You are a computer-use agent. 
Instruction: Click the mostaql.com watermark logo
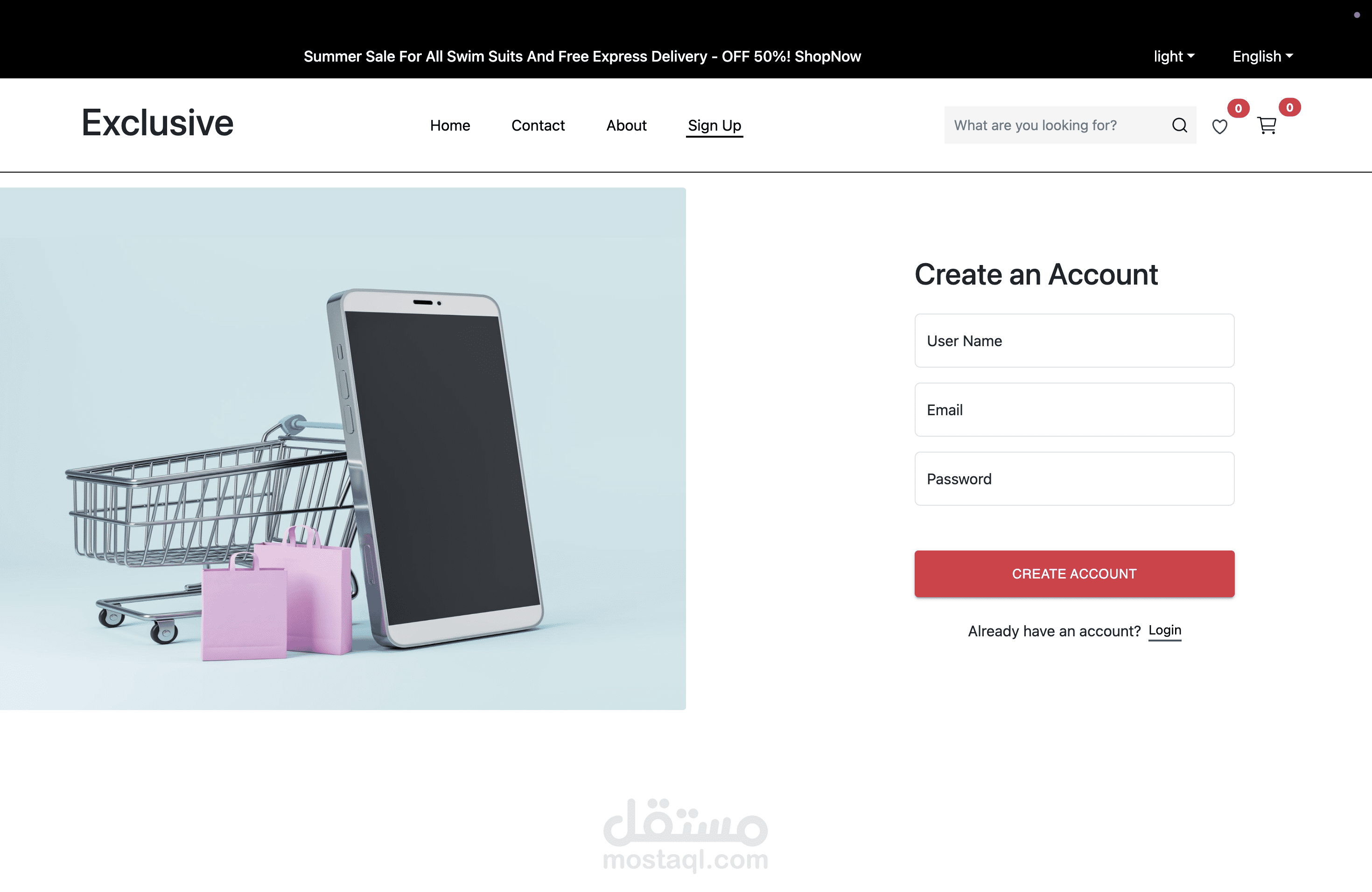(686, 835)
